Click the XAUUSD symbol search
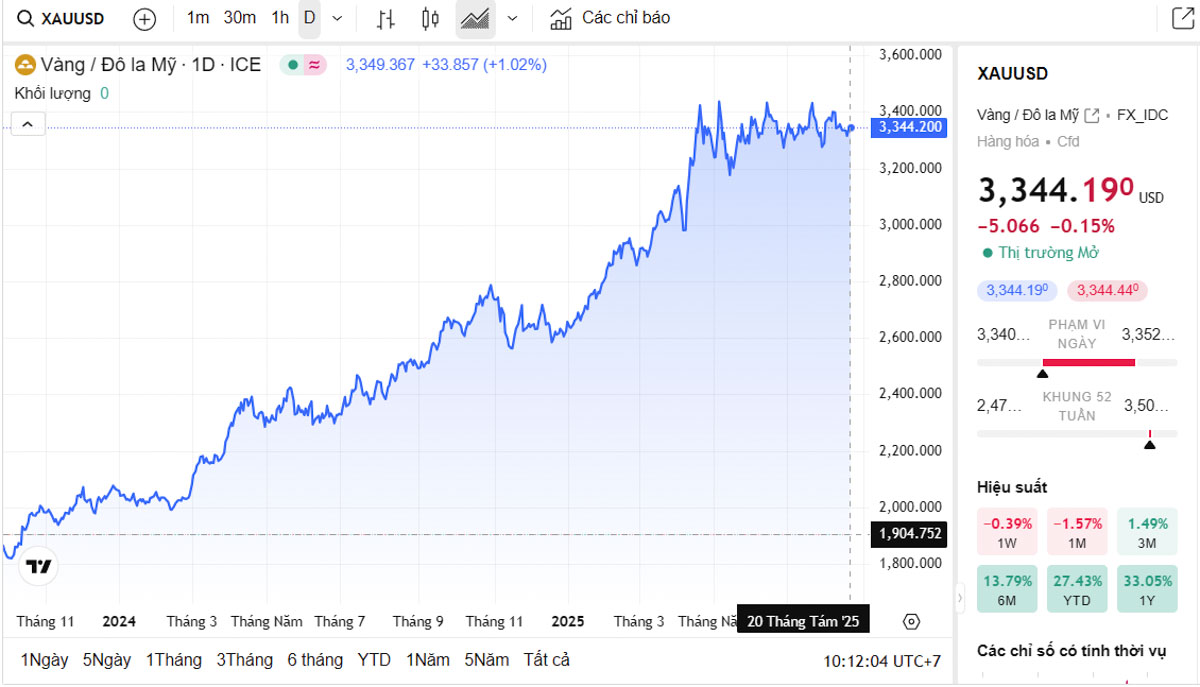Image resolution: width=1200 pixels, height=687 pixels. 60,18
